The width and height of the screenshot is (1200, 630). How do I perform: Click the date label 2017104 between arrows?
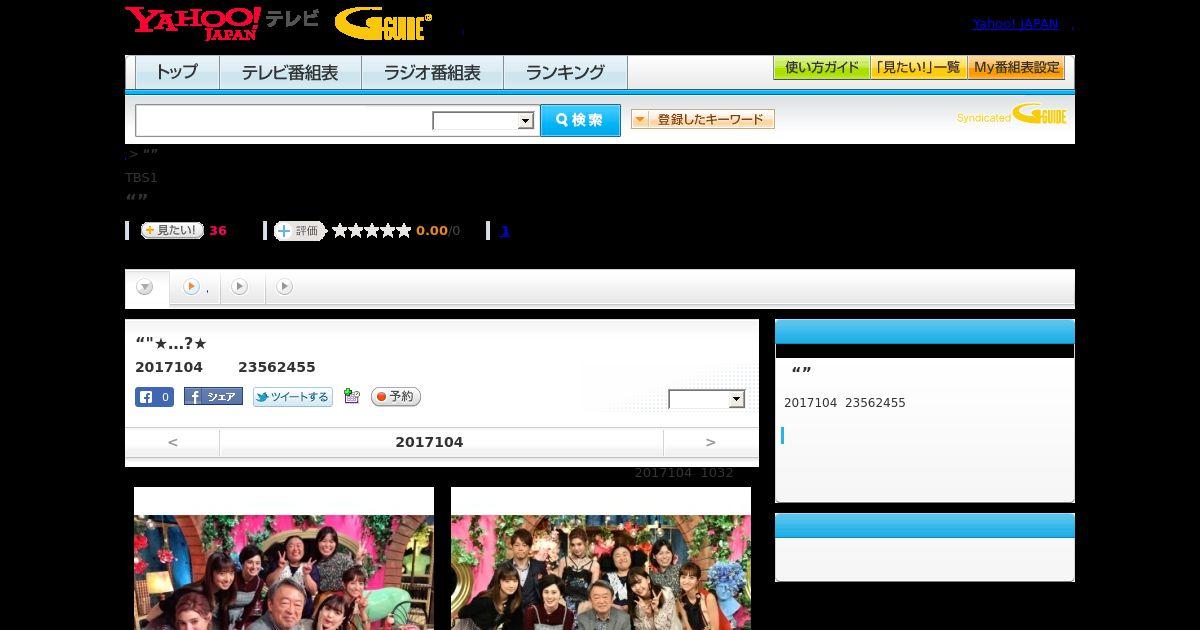(x=429, y=442)
